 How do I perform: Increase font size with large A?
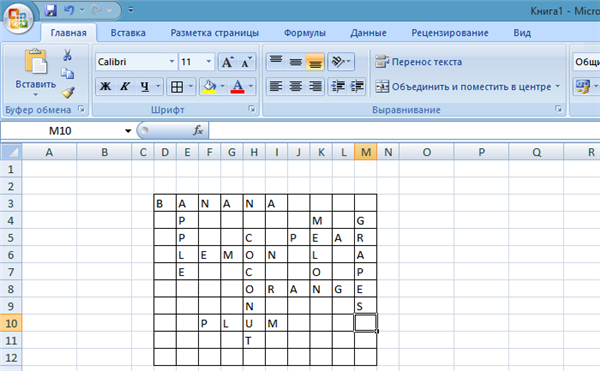point(227,62)
